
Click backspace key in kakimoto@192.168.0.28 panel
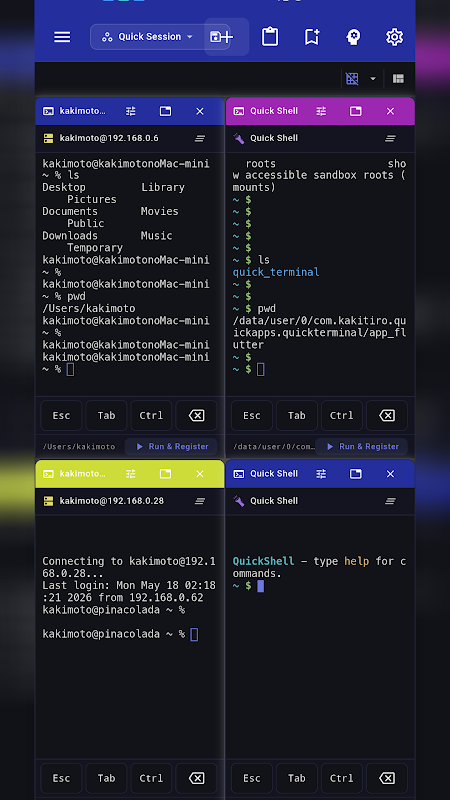tap(196, 778)
